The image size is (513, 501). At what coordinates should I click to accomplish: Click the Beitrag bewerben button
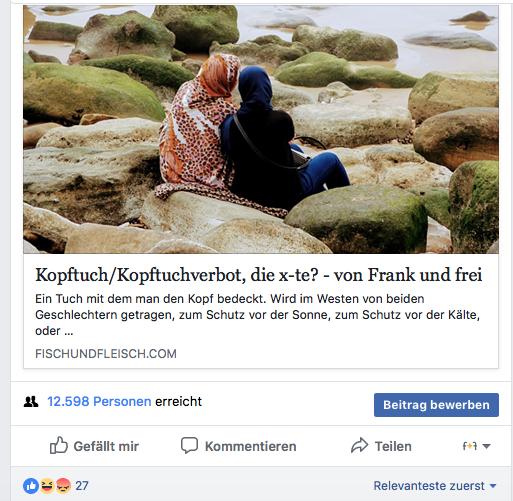[x=436, y=405]
